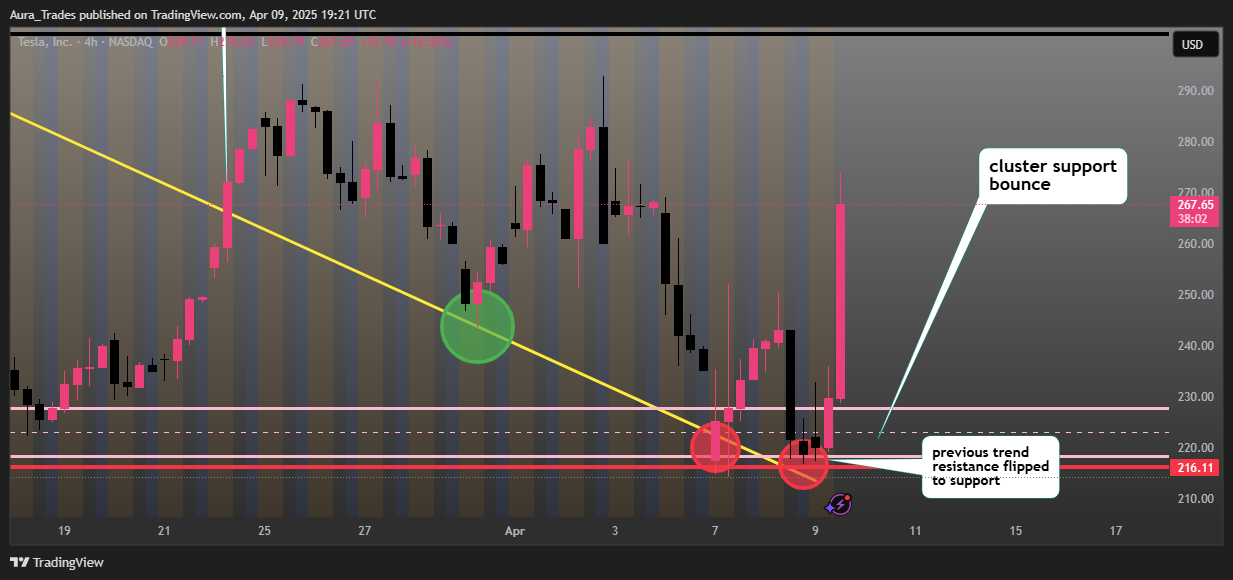
Task: Click the 250.00 price axis label
Action: tap(1195, 295)
